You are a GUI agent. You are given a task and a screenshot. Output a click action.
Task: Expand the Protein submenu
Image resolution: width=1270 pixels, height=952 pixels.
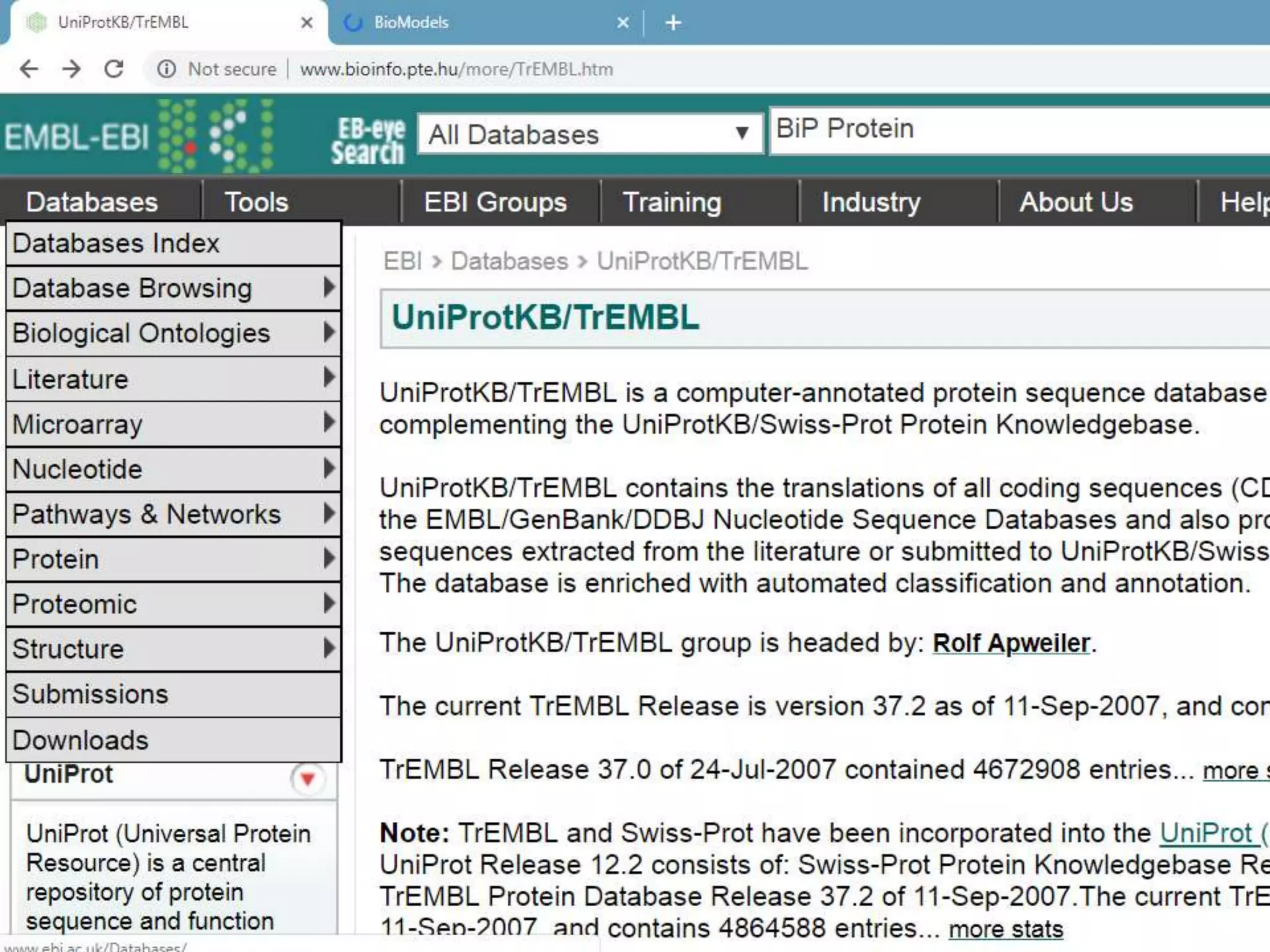tap(174, 559)
